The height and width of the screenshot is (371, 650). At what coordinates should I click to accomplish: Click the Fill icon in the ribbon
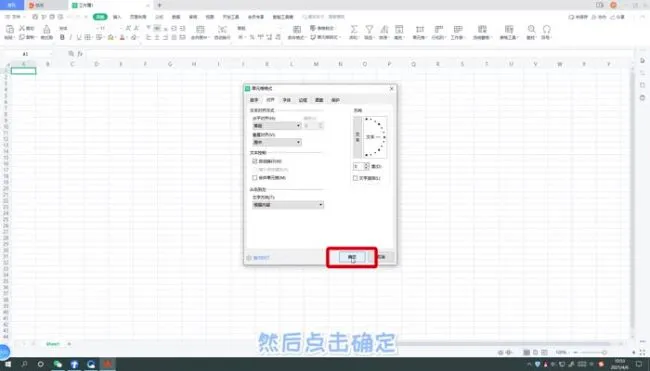coord(399,29)
